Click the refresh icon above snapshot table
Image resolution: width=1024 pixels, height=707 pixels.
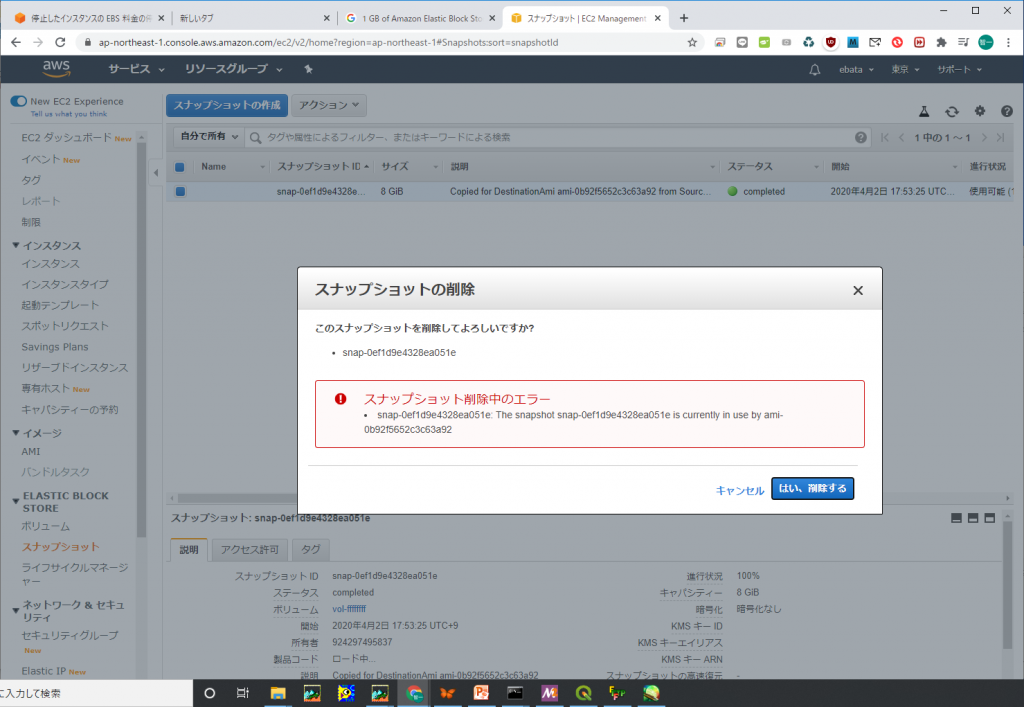(x=952, y=112)
